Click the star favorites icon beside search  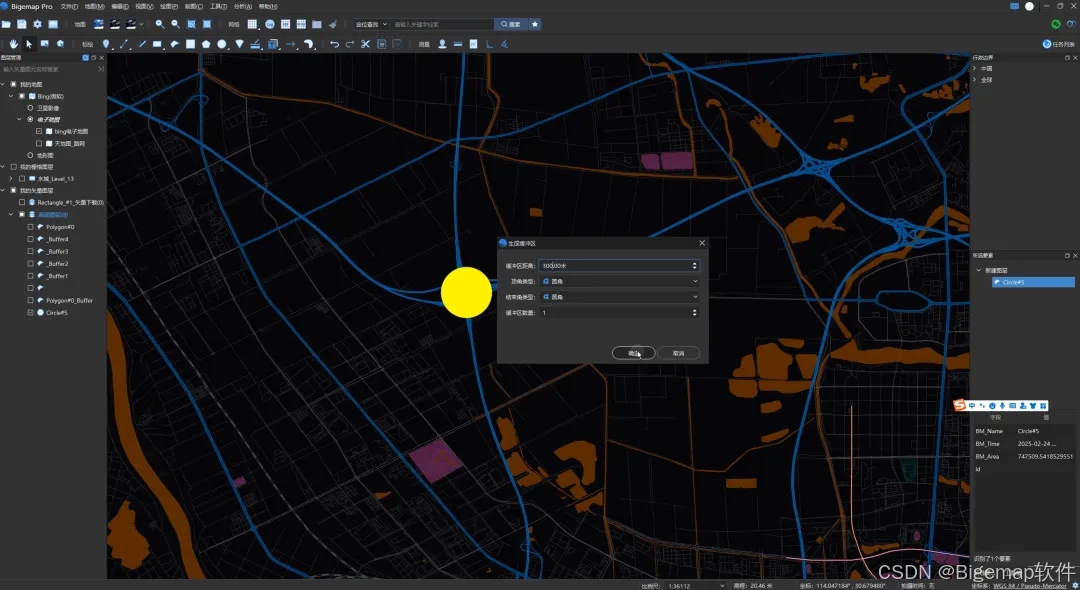click(x=535, y=23)
